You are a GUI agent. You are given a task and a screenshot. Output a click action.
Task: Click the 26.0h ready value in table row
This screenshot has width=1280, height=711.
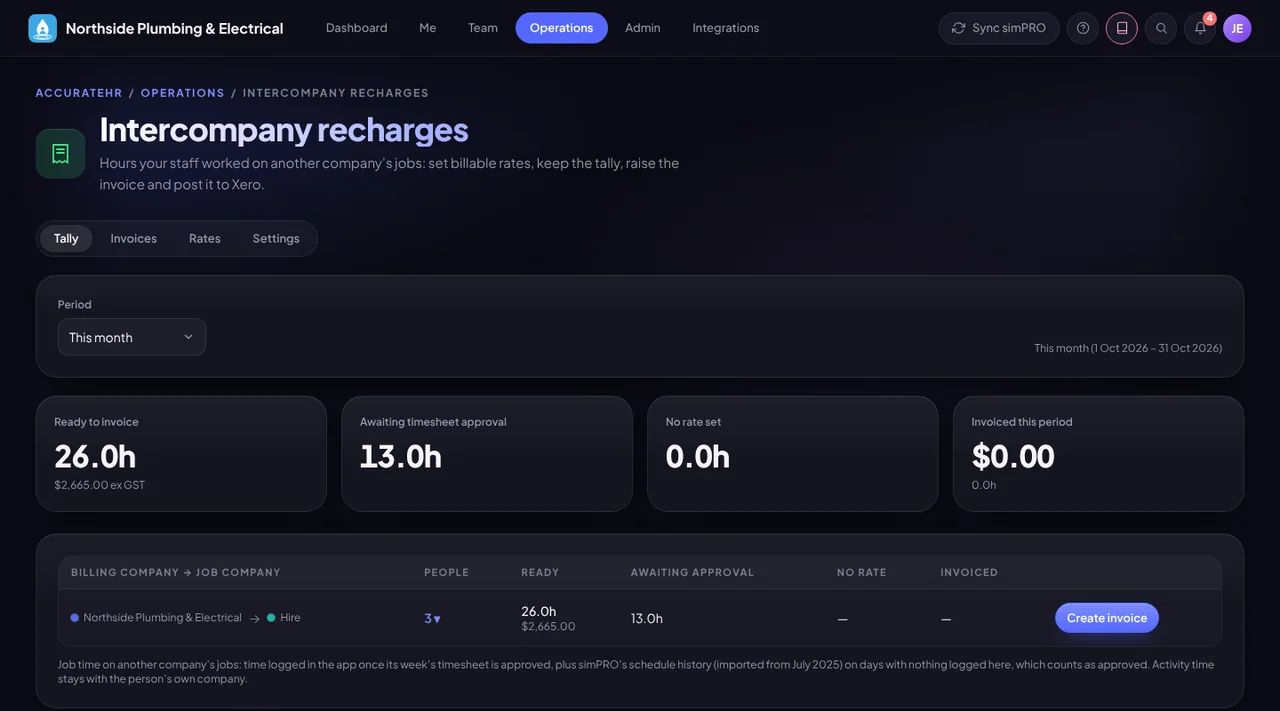(x=539, y=611)
